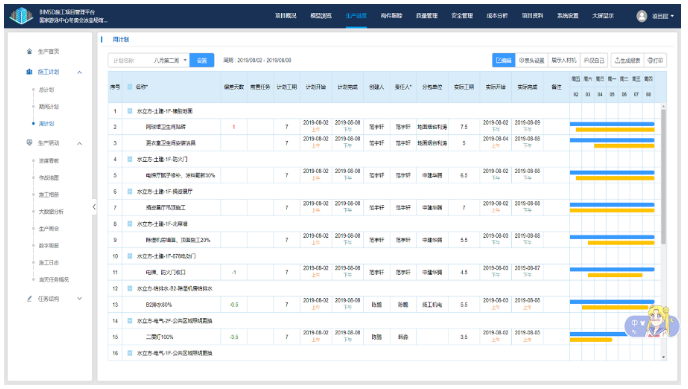Viewport: 688px width, 389px height.
Task: Click the table's vertical scrollbar thumb
Action: pos(663,177)
